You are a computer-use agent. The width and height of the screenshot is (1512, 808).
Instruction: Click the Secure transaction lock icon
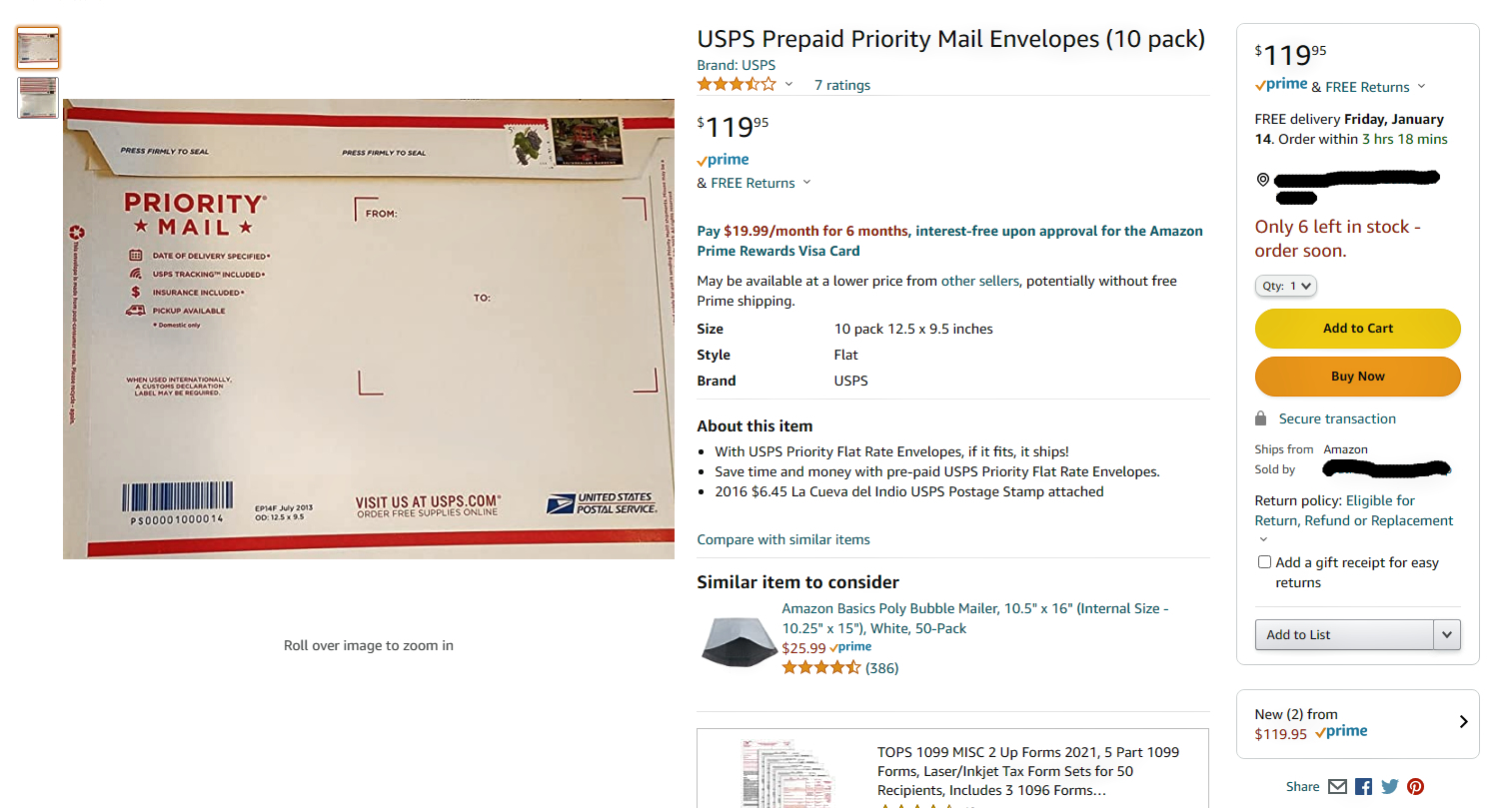(1261, 418)
